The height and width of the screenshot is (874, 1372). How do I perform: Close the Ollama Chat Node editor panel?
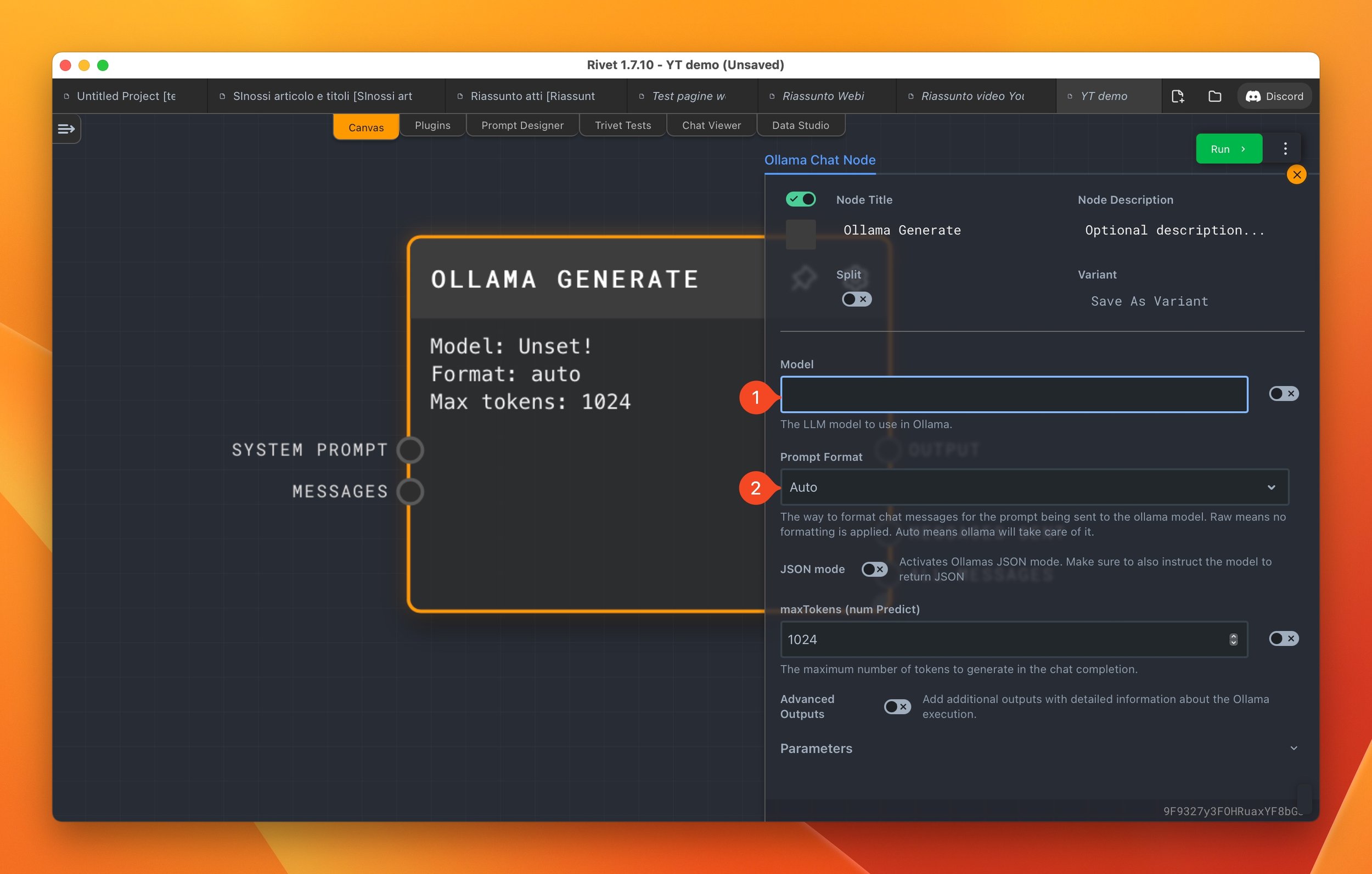point(1297,175)
